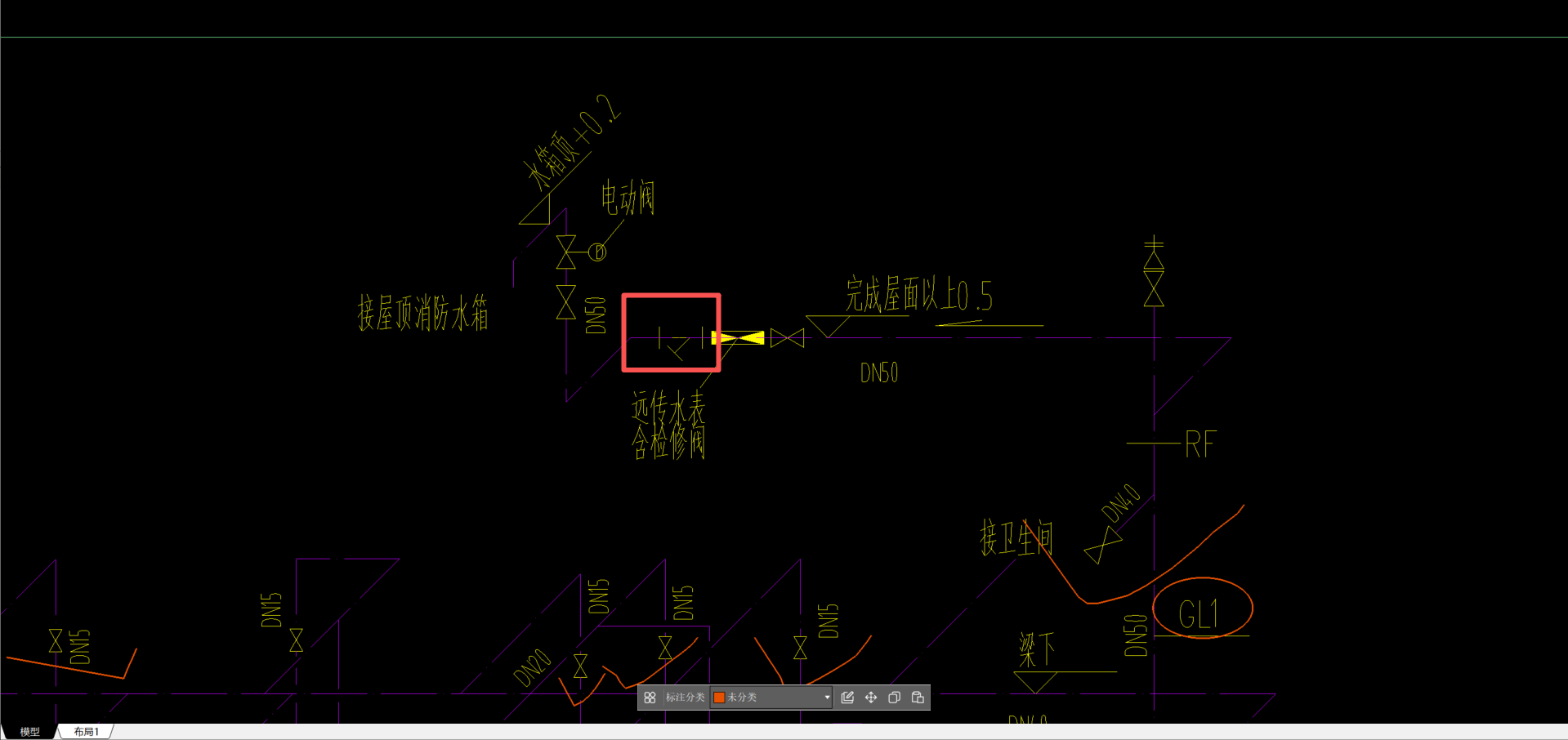The image size is (1568, 740).
Task: Click the 标注分类 label
Action: pyautogui.click(x=685, y=698)
